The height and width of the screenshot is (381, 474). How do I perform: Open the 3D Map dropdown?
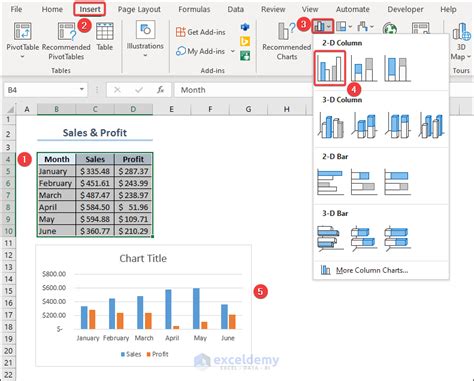(x=461, y=41)
